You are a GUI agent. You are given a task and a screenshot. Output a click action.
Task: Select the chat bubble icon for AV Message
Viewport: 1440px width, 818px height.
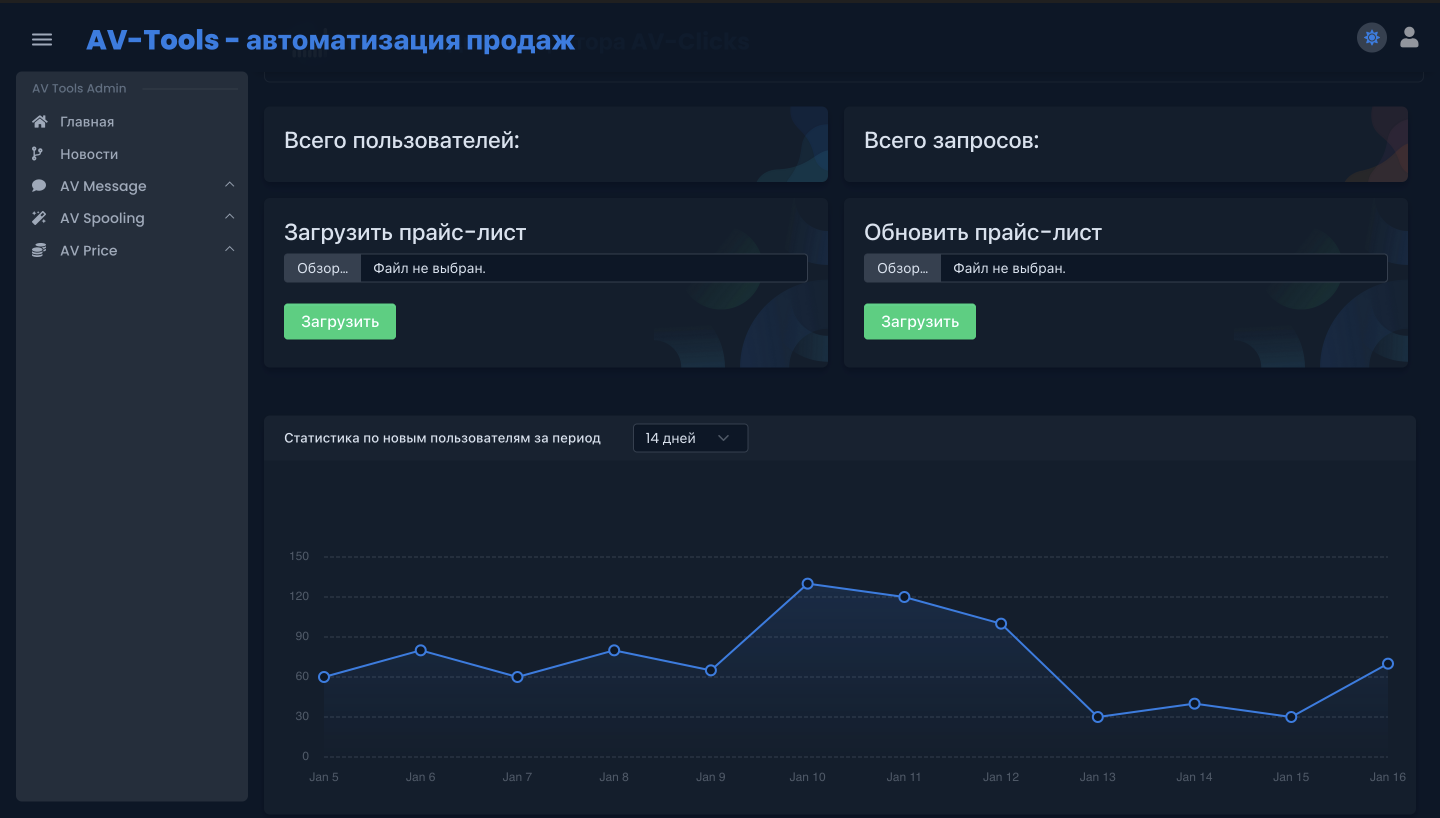pos(39,185)
